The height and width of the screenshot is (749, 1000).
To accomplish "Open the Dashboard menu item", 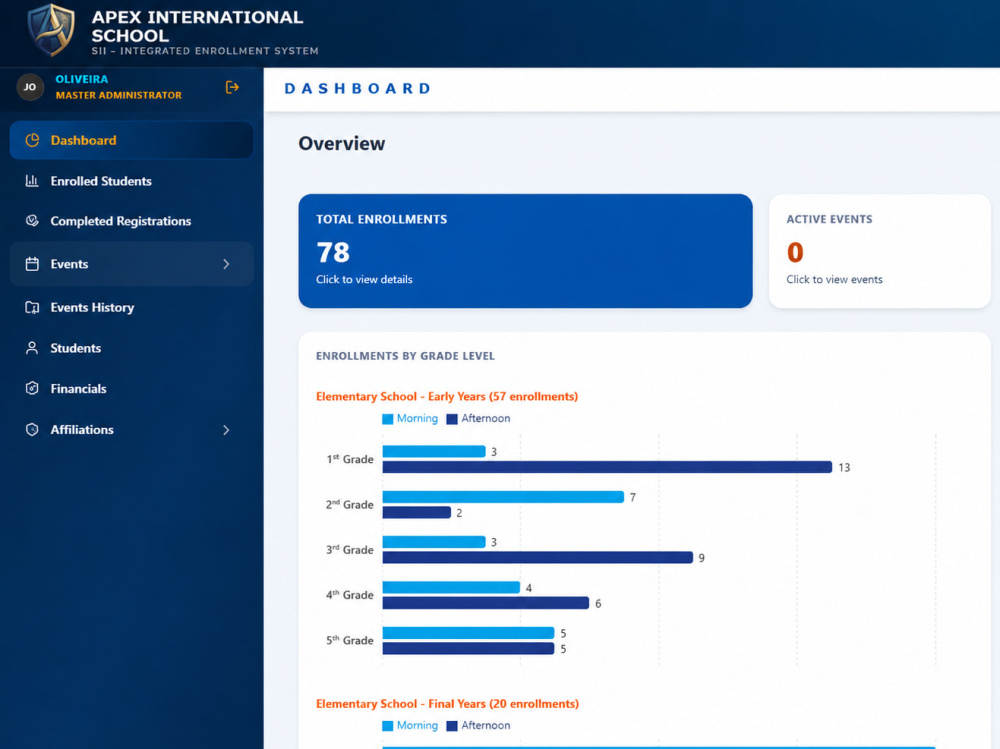I will tap(131, 140).
